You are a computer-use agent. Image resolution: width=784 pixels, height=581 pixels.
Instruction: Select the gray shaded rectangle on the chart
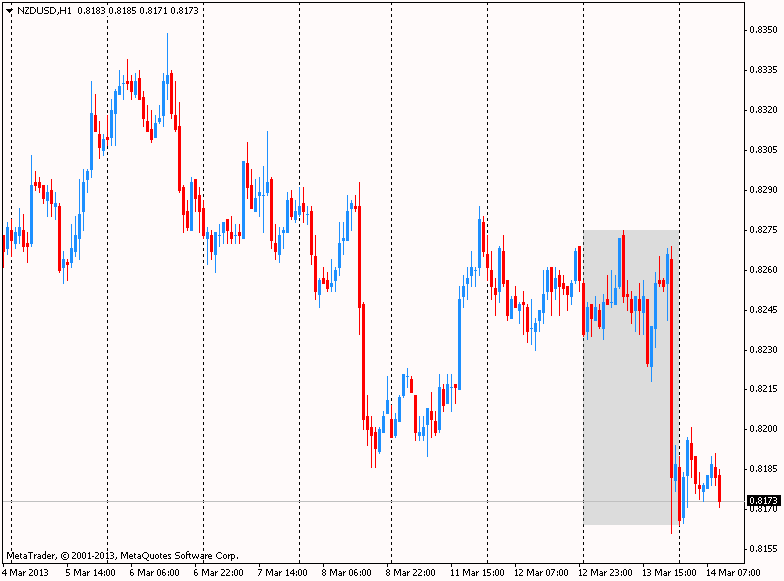[631, 378]
